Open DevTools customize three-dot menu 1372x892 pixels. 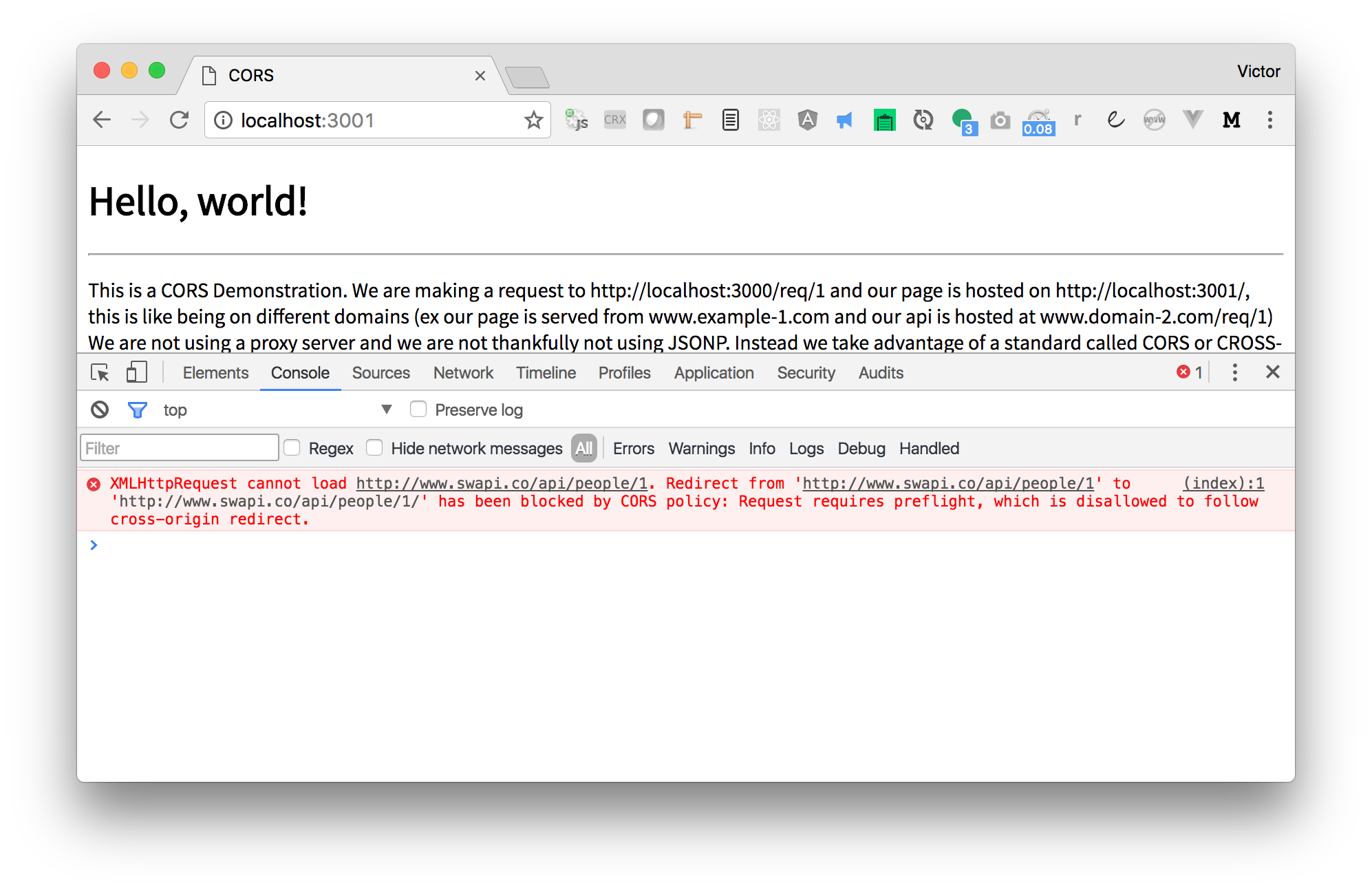(x=1235, y=372)
